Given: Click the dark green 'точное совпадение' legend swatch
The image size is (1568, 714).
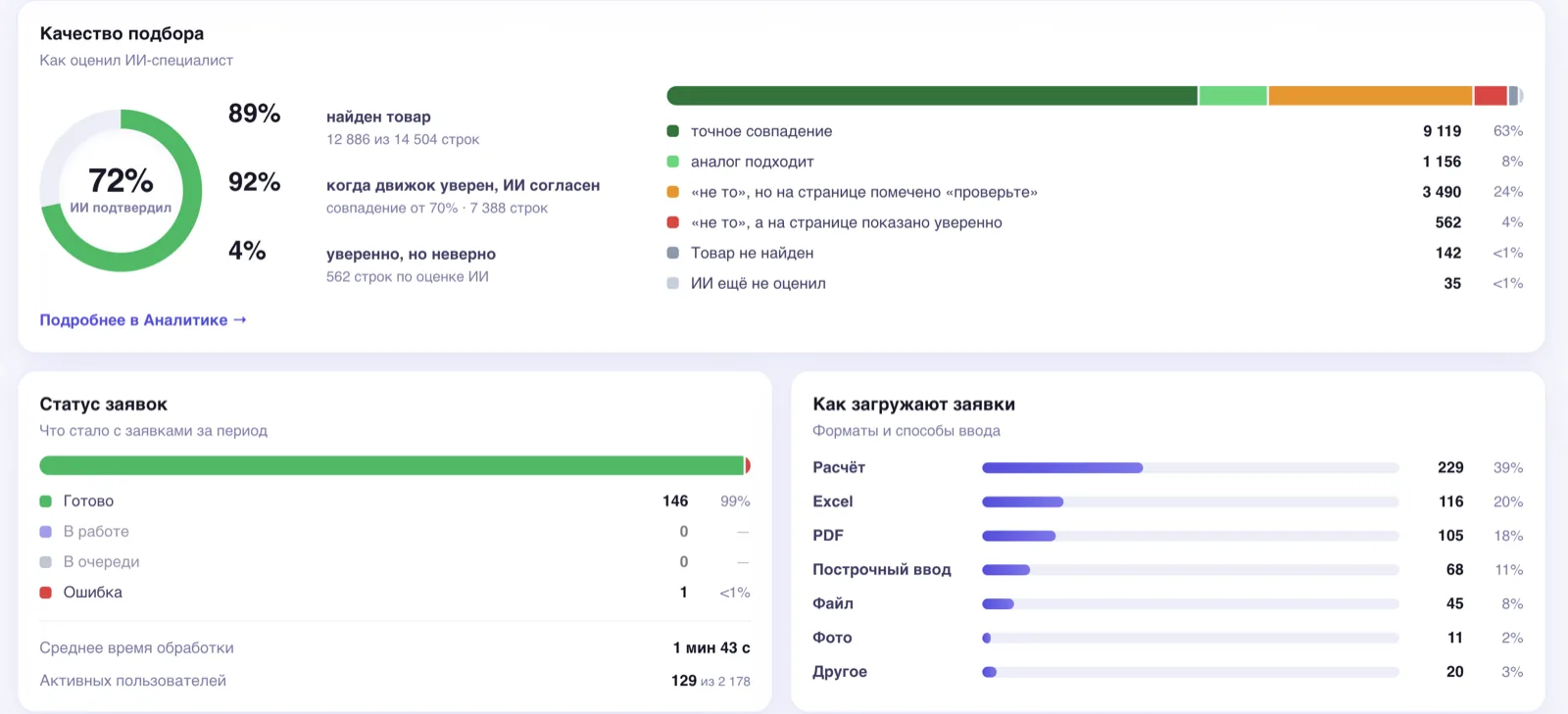Looking at the screenshot, I should point(673,131).
